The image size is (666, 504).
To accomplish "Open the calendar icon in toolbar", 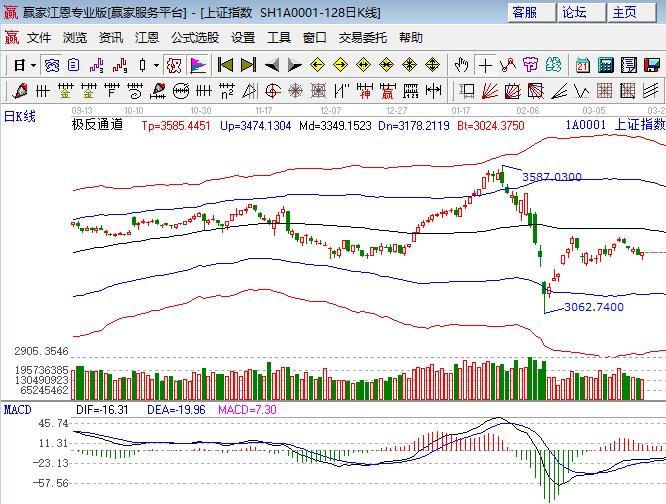I will tap(583, 65).
